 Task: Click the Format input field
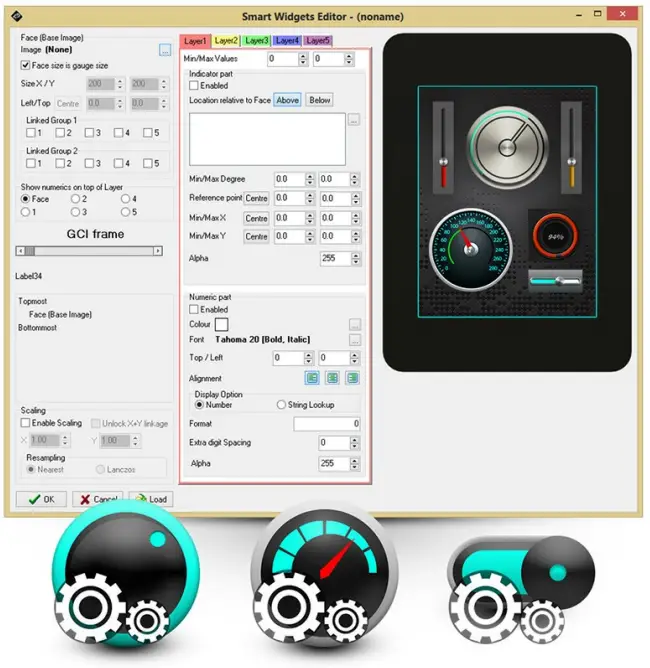point(327,423)
